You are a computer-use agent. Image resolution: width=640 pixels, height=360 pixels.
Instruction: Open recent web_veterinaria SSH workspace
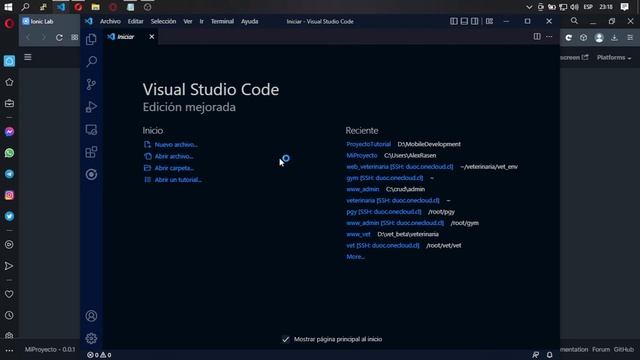point(400,167)
